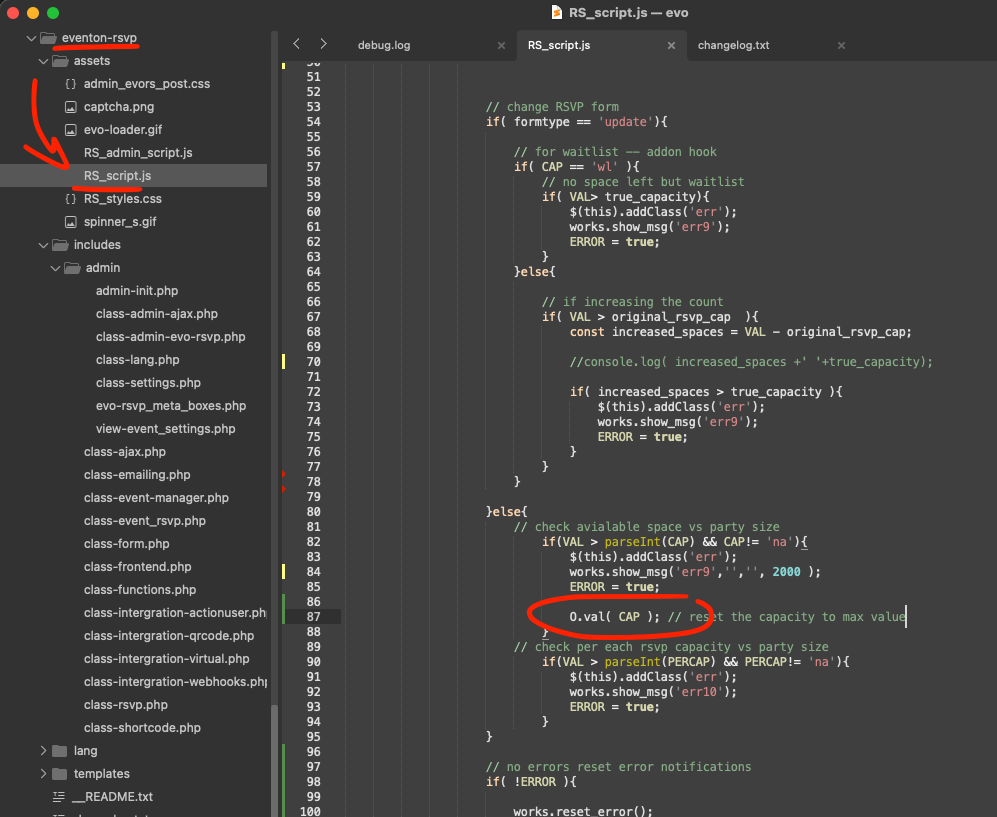Open class-functions.php file
This screenshot has height=817, width=997.
click(x=140, y=589)
